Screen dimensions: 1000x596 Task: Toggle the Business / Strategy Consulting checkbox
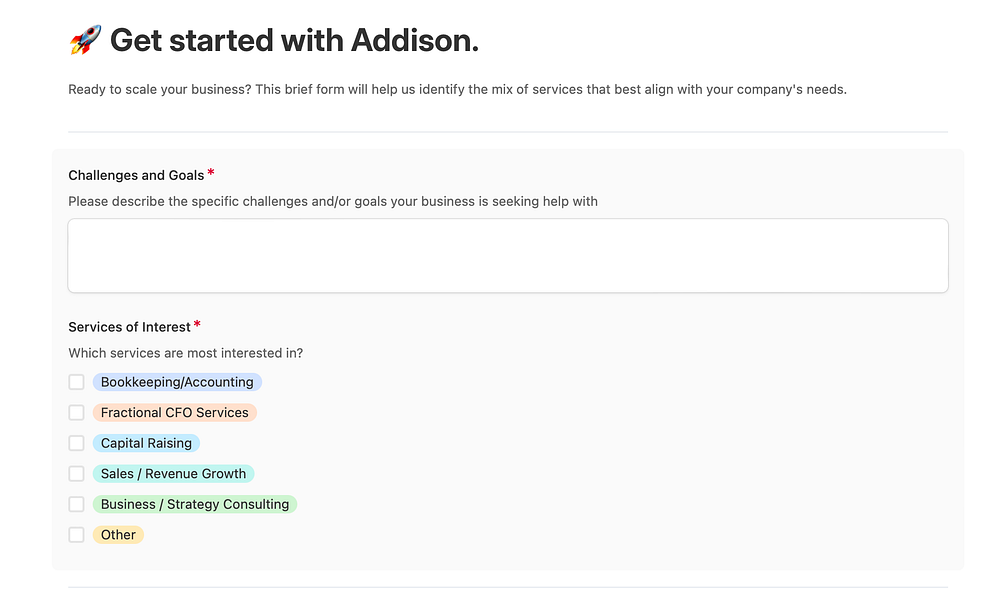click(76, 504)
